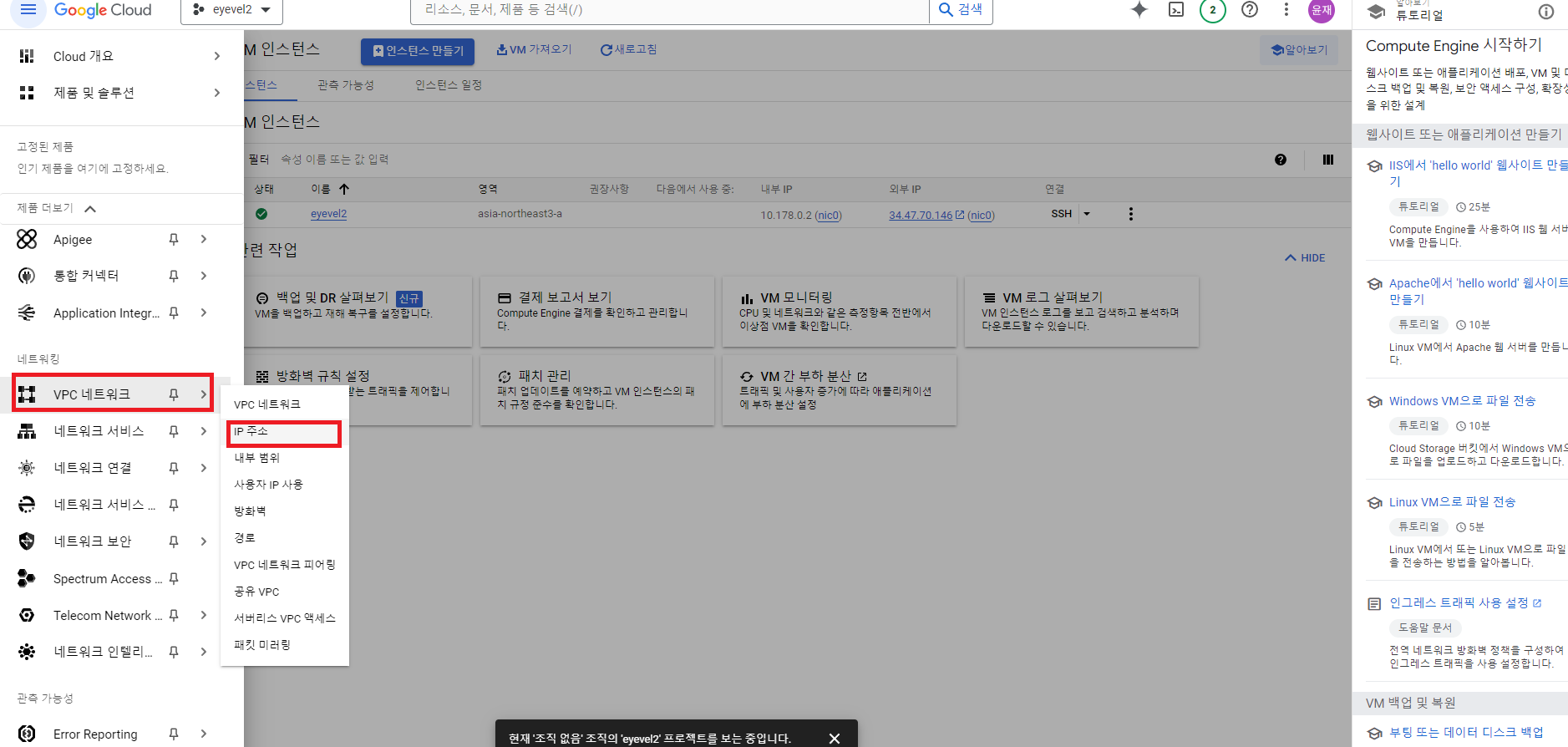The image size is (1568, 747).
Task: Open column display options icon
Action: coord(1328,160)
